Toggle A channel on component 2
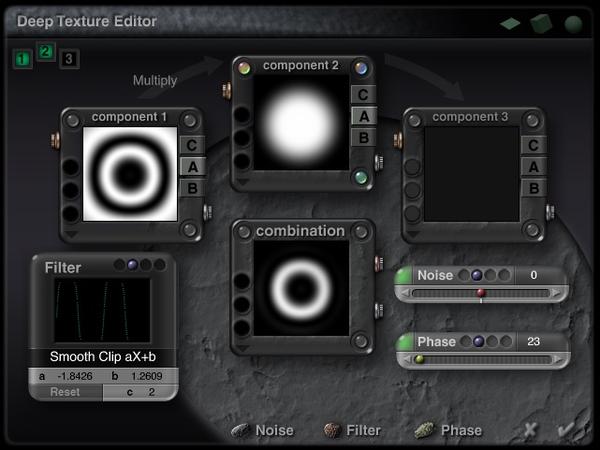Viewport: 600px width, 450px height. point(364,116)
